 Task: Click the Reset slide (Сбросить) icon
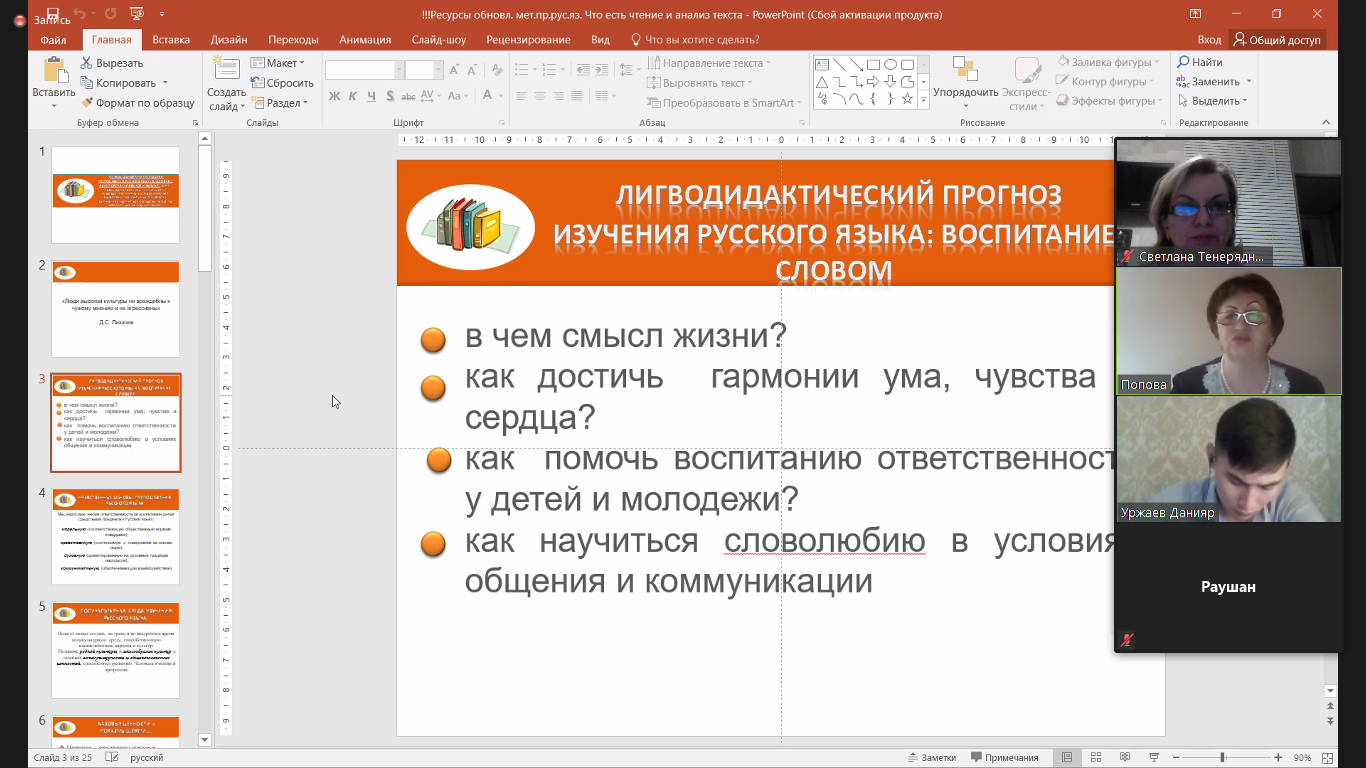pyautogui.click(x=258, y=83)
